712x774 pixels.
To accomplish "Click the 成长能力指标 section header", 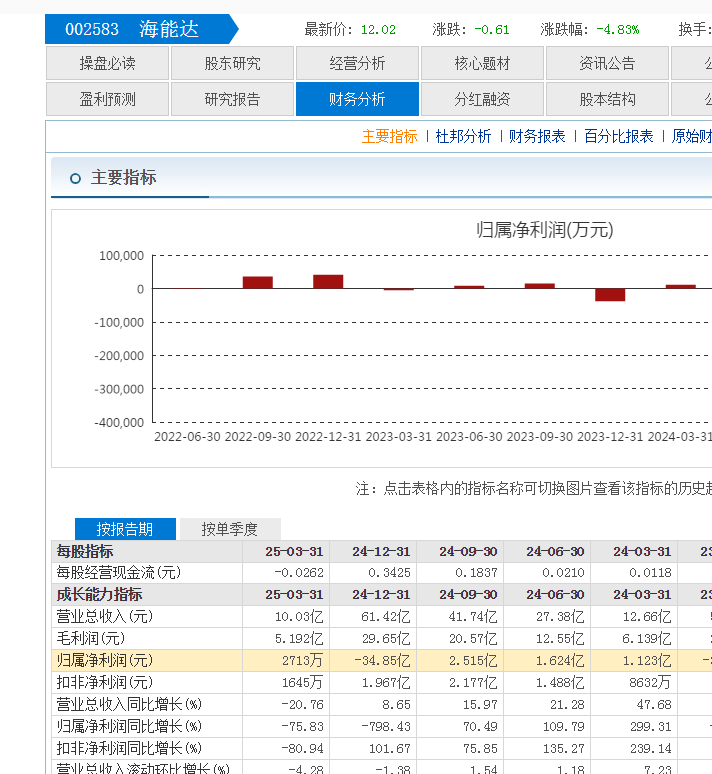I will click(99, 595).
